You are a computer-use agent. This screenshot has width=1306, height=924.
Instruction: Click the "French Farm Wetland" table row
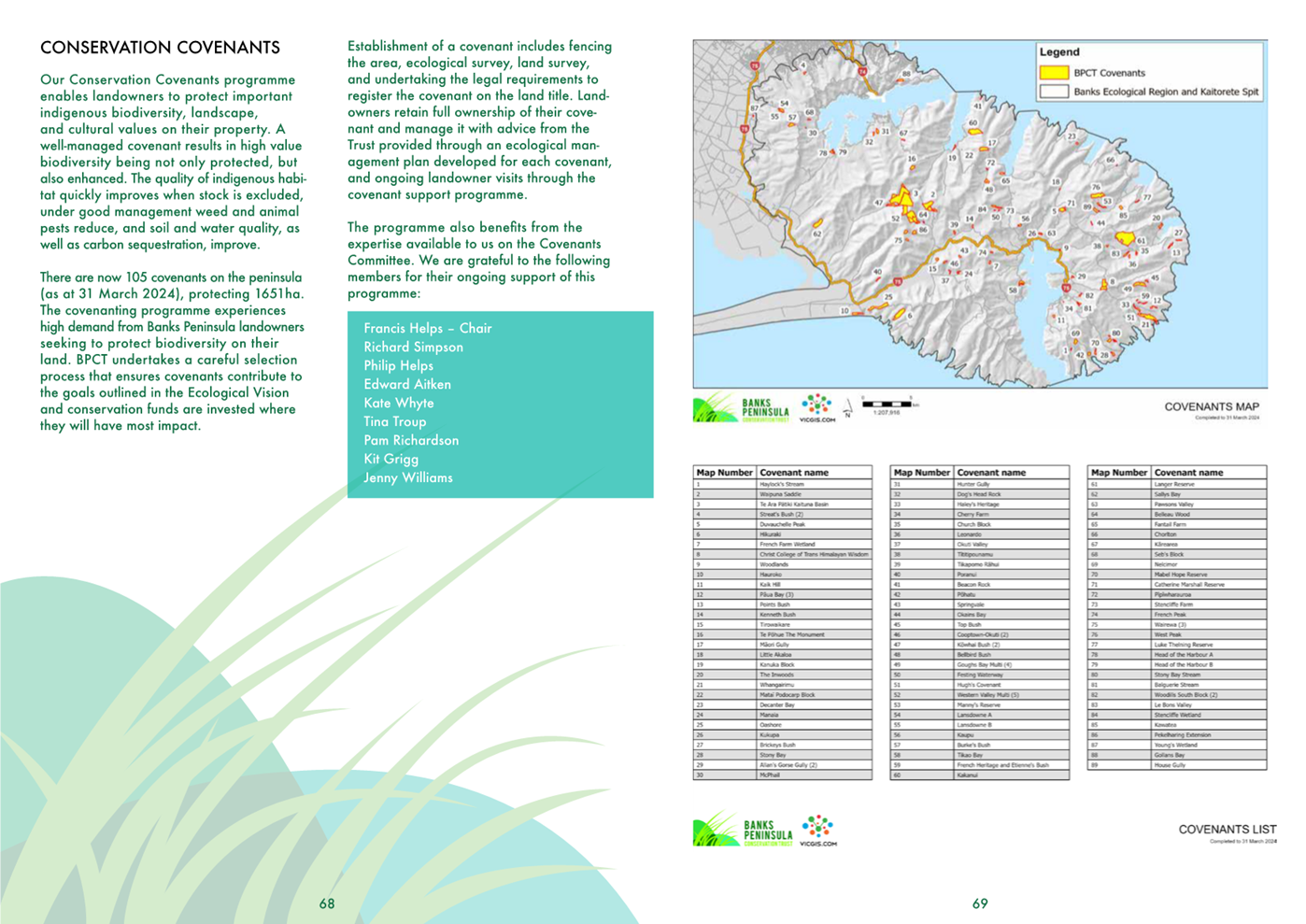783,544
